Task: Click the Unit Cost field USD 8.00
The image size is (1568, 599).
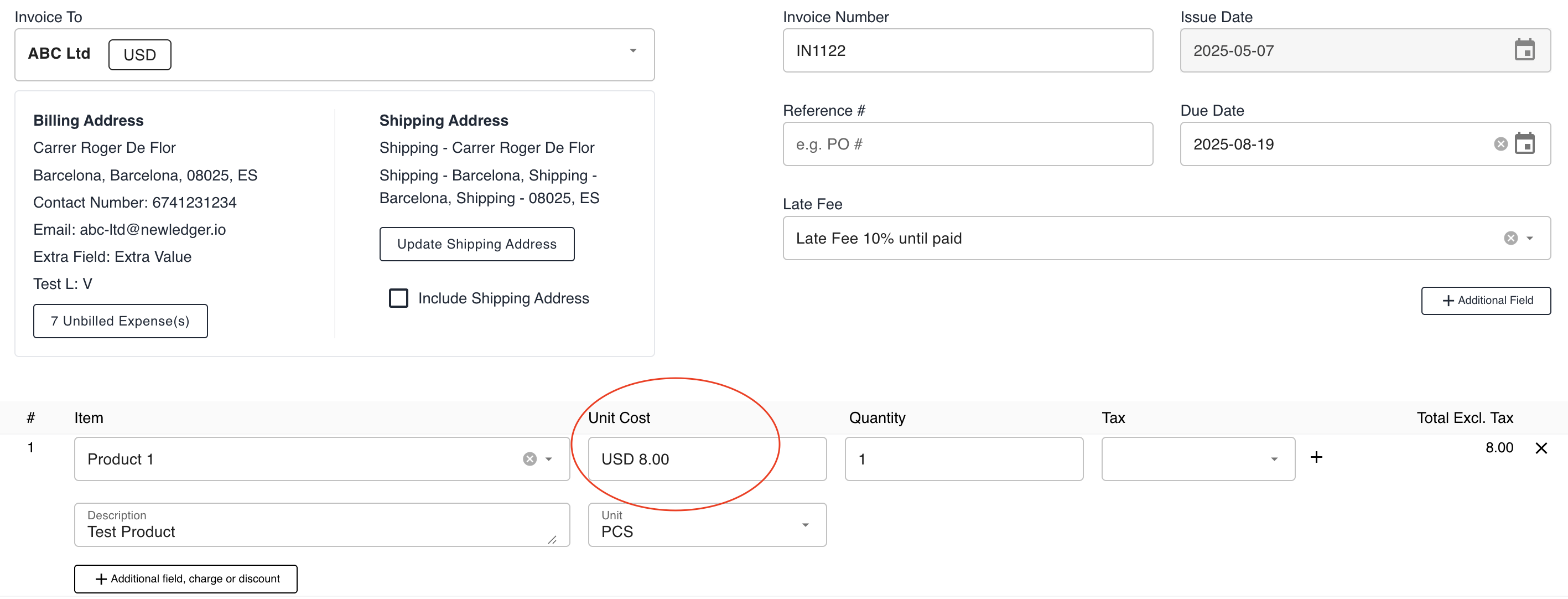Action: pyautogui.click(x=707, y=459)
